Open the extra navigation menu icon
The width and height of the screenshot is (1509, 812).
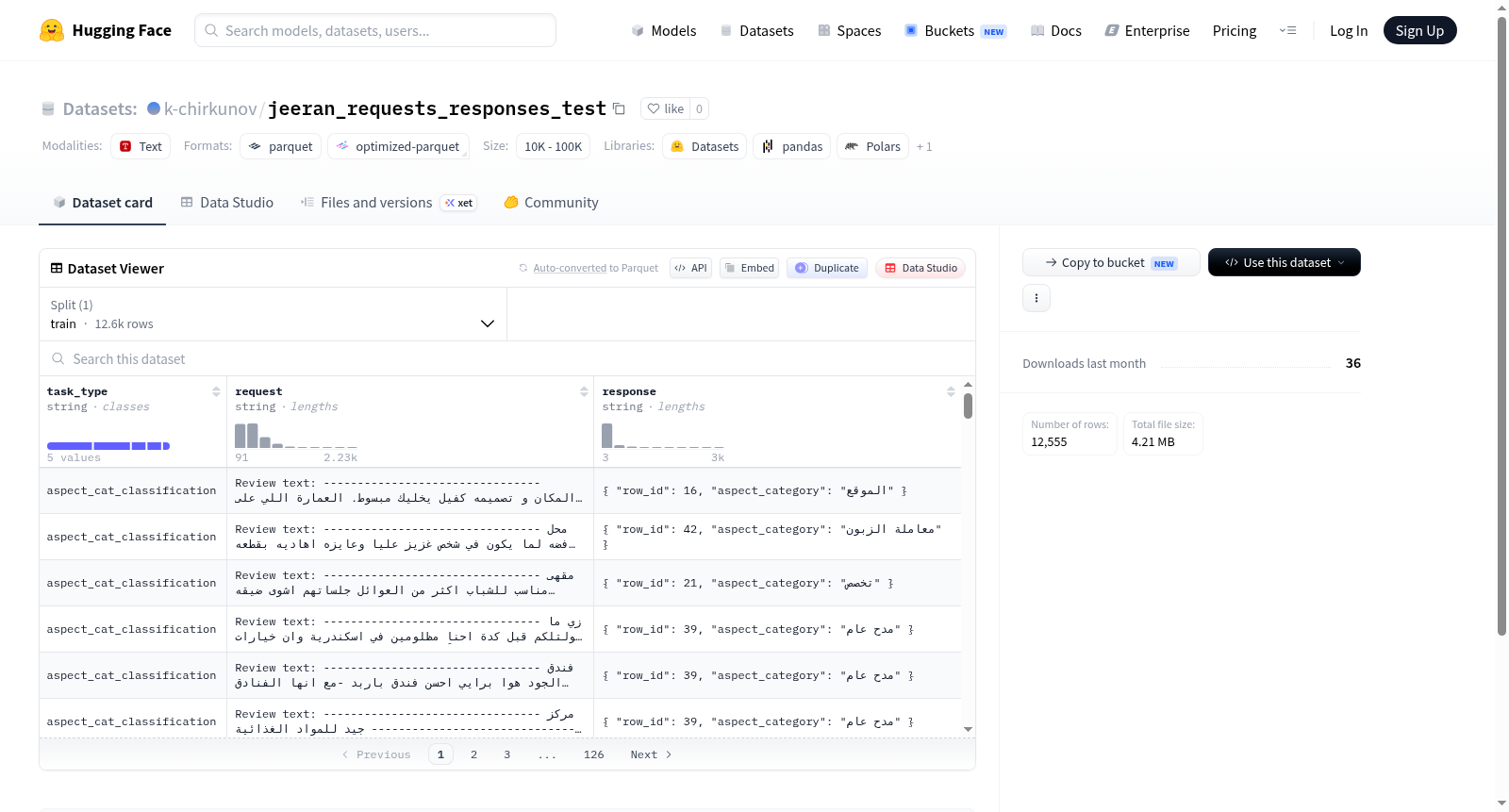click(1287, 30)
